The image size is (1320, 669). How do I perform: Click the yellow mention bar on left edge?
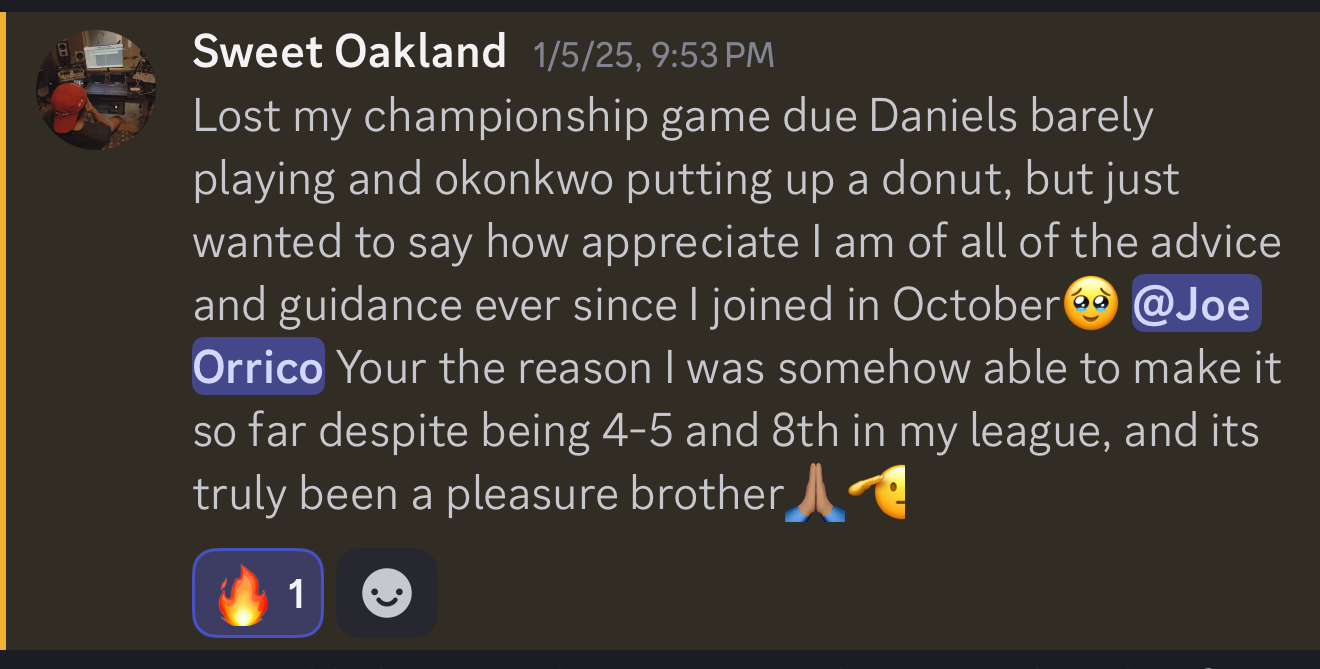(x=3, y=330)
